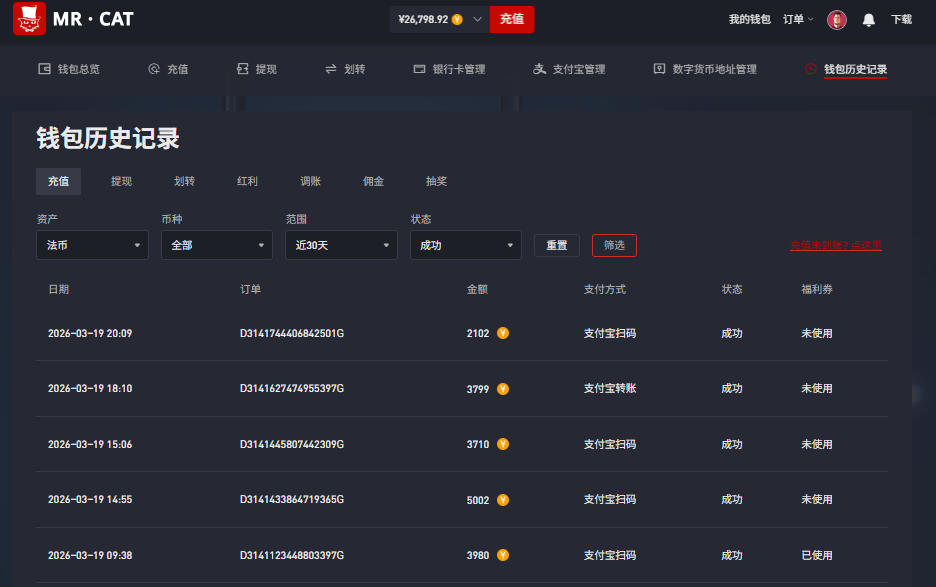Expand the balance ¥26,798.92 dropdown
936x587 pixels.
477,19
